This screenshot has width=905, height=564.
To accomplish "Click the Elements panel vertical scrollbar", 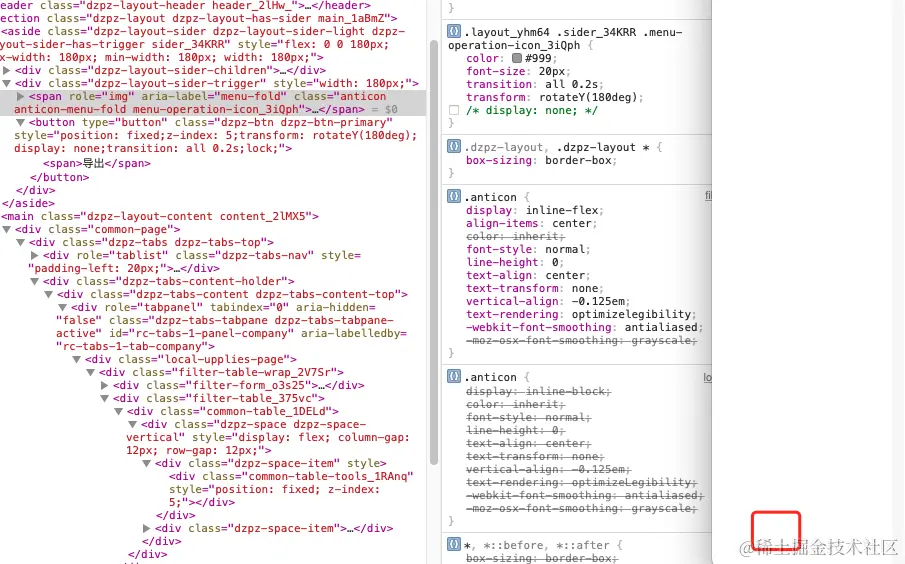I will (x=434, y=253).
